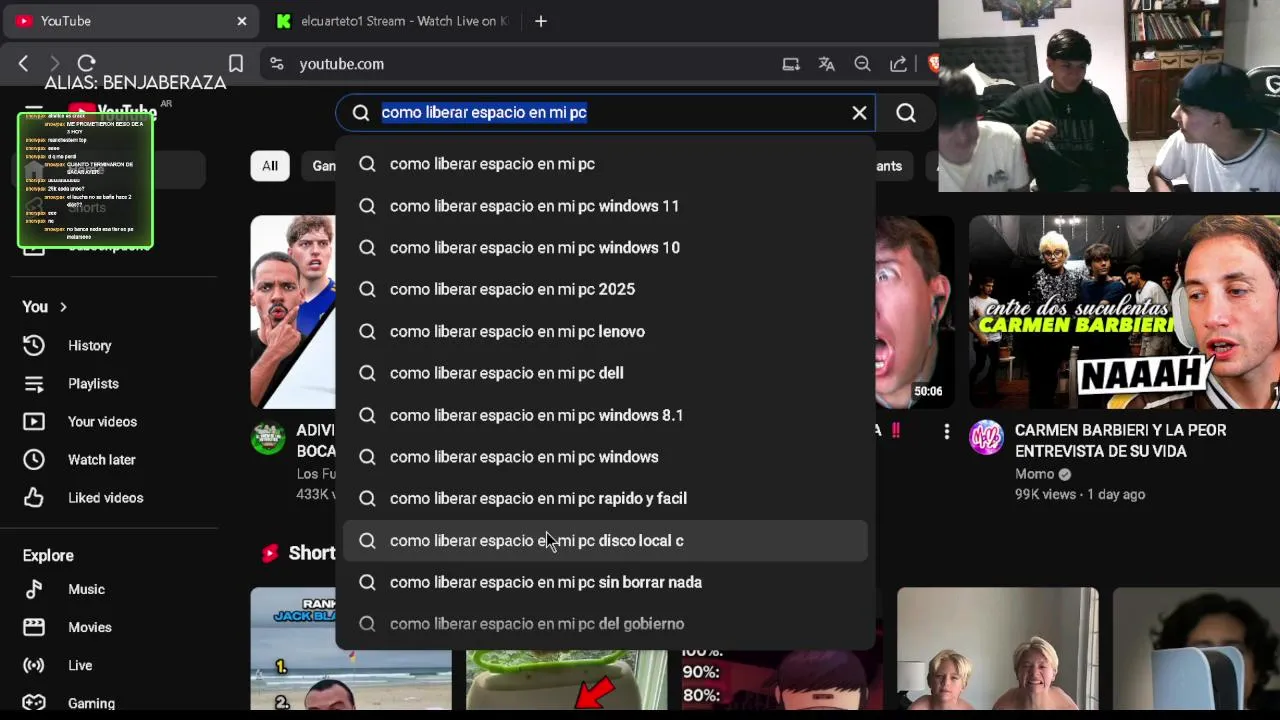Viewport: 1280px width, 720px height.
Task: Click the Watch later clock icon
Action: click(34, 460)
